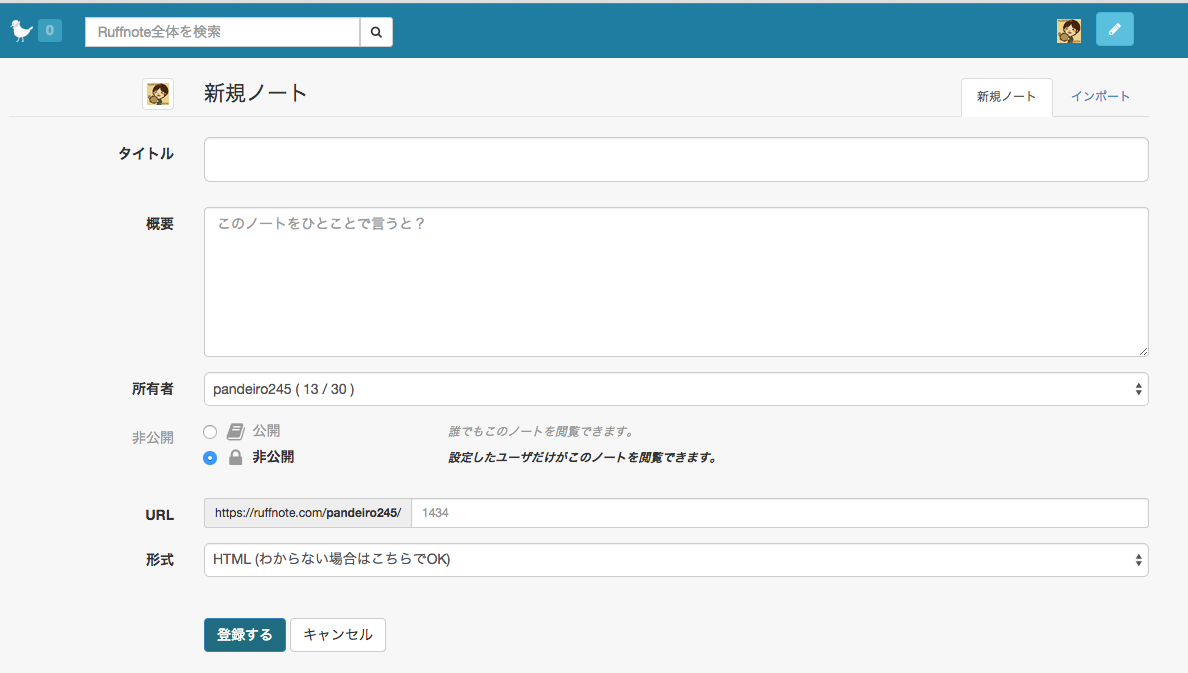Select the 新規ノート tab
This screenshot has width=1188, height=673.
pyautogui.click(x=1006, y=97)
